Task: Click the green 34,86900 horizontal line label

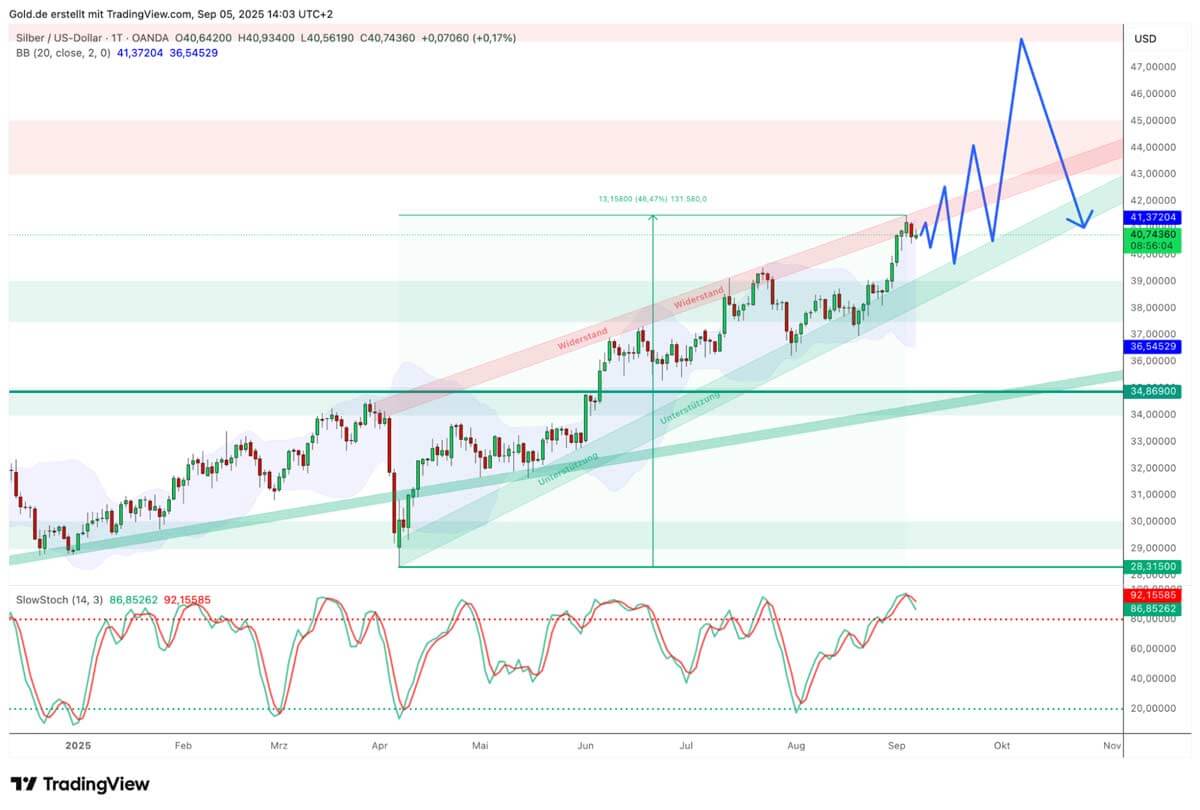Action: pos(1152,392)
